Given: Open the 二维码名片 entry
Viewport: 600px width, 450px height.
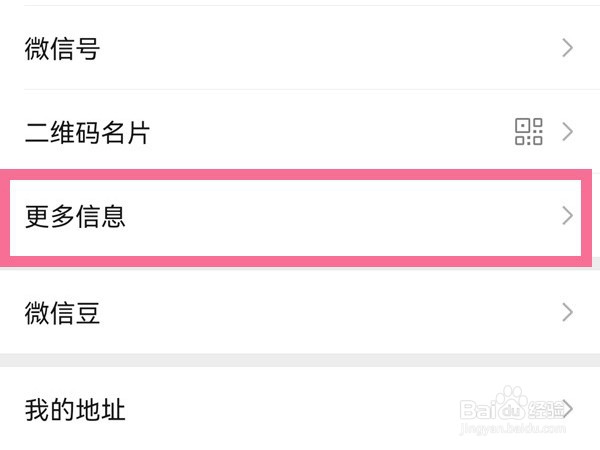Looking at the screenshot, I should (x=87, y=133).
